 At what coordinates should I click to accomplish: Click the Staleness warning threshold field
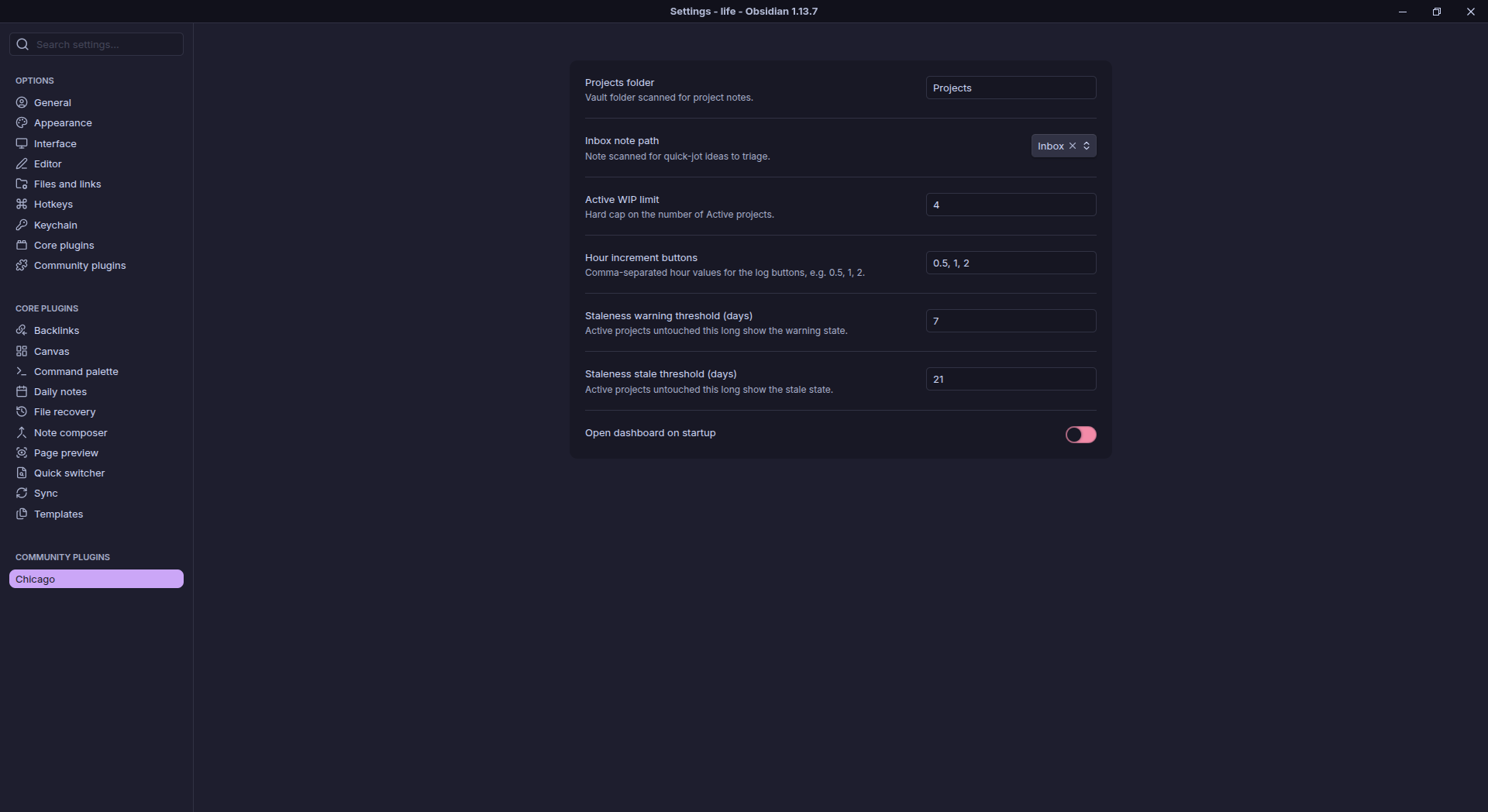point(1011,321)
